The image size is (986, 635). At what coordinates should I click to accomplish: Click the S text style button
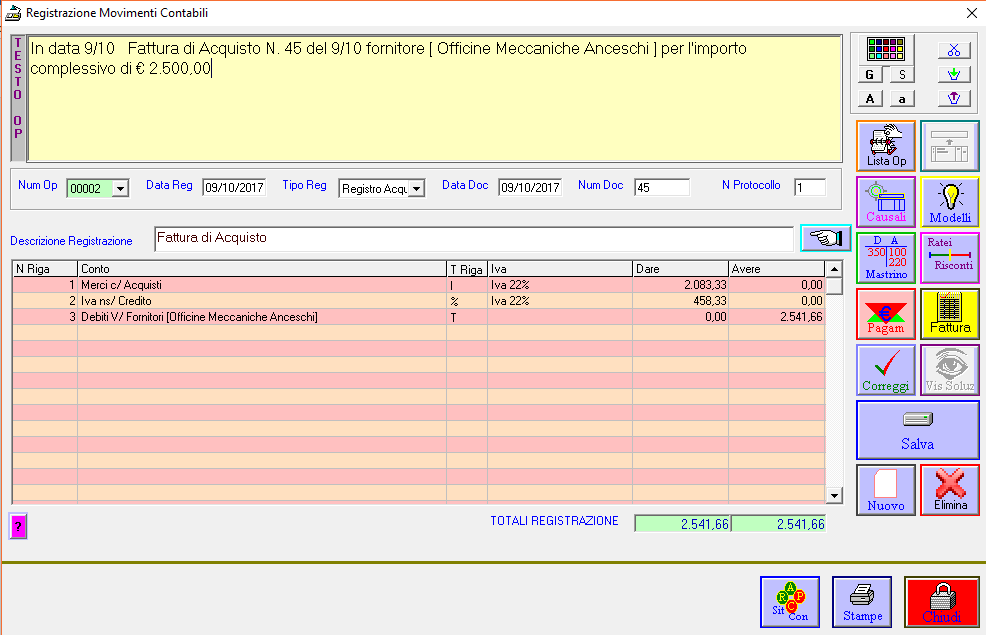click(x=902, y=75)
